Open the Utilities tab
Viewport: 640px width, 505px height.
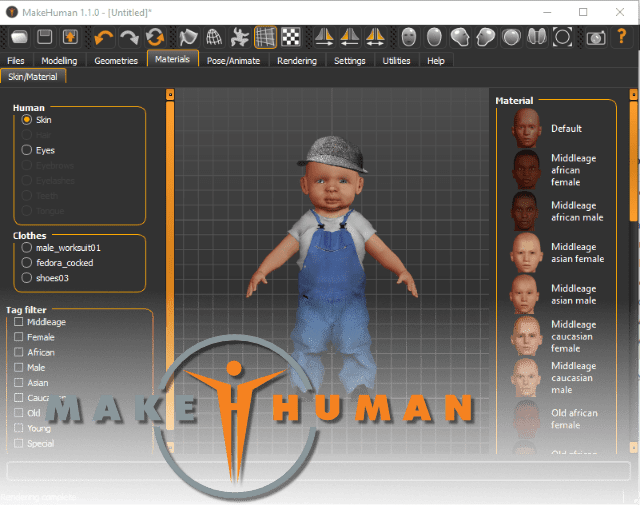coord(396,60)
